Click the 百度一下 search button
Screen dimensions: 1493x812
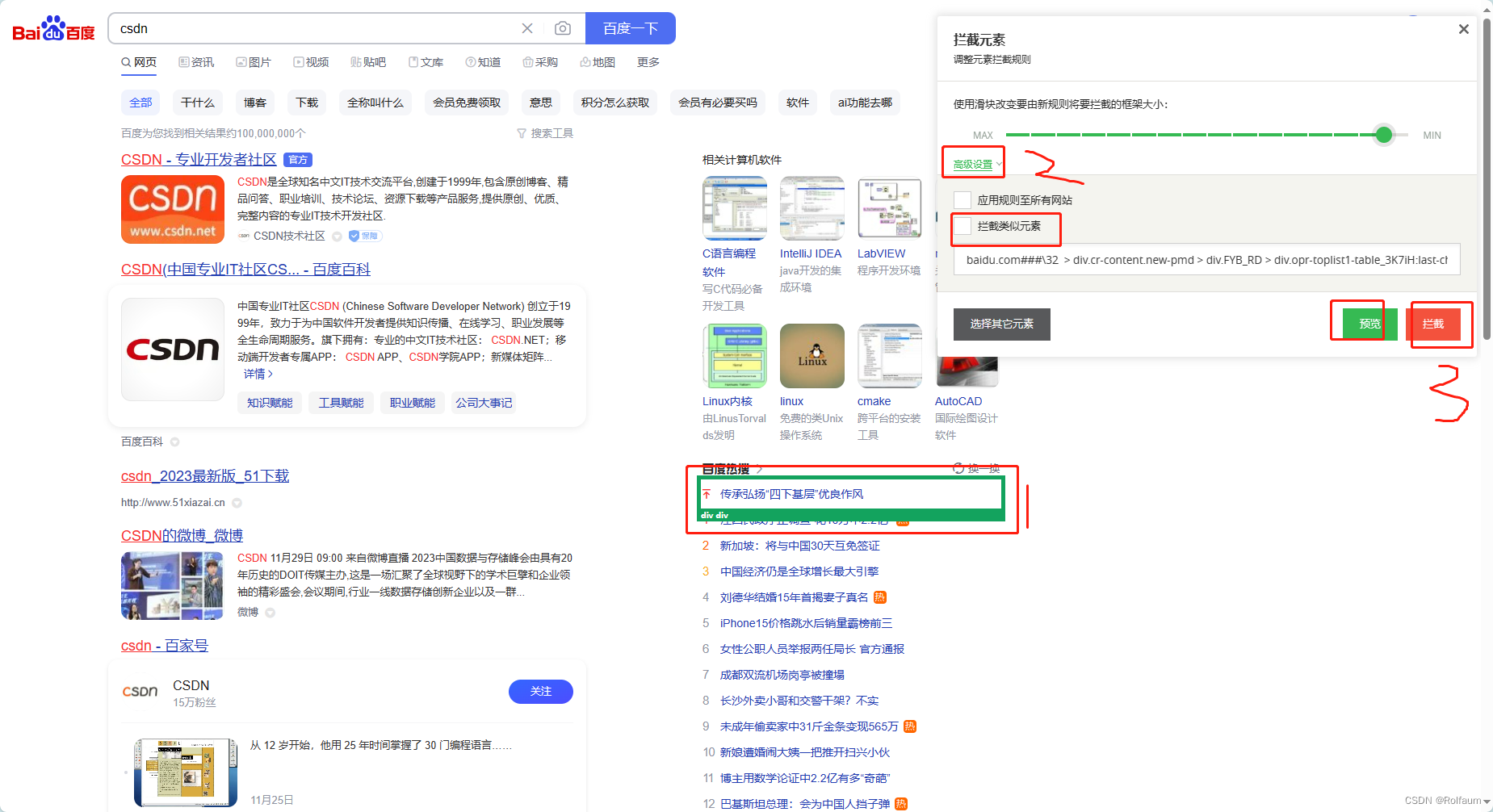click(x=631, y=28)
